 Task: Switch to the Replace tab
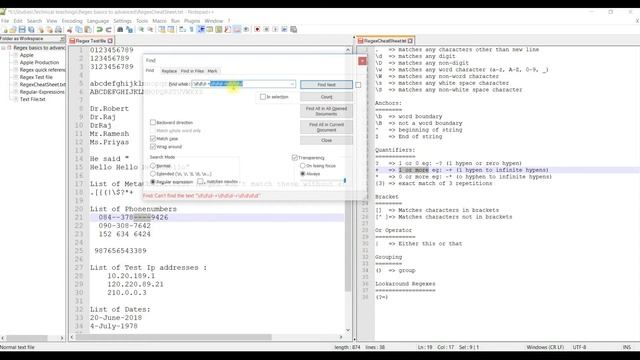[169, 71]
